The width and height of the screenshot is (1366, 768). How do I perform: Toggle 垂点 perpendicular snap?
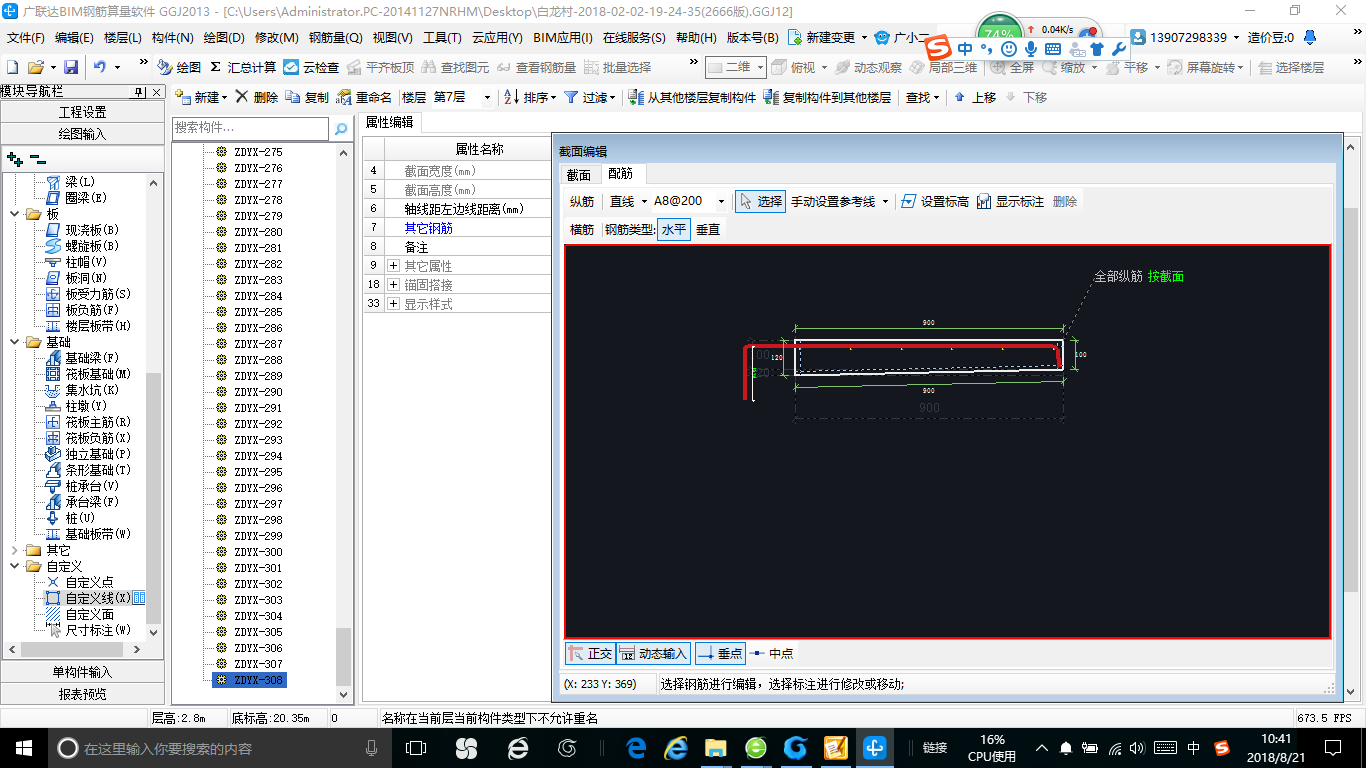pos(720,653)
